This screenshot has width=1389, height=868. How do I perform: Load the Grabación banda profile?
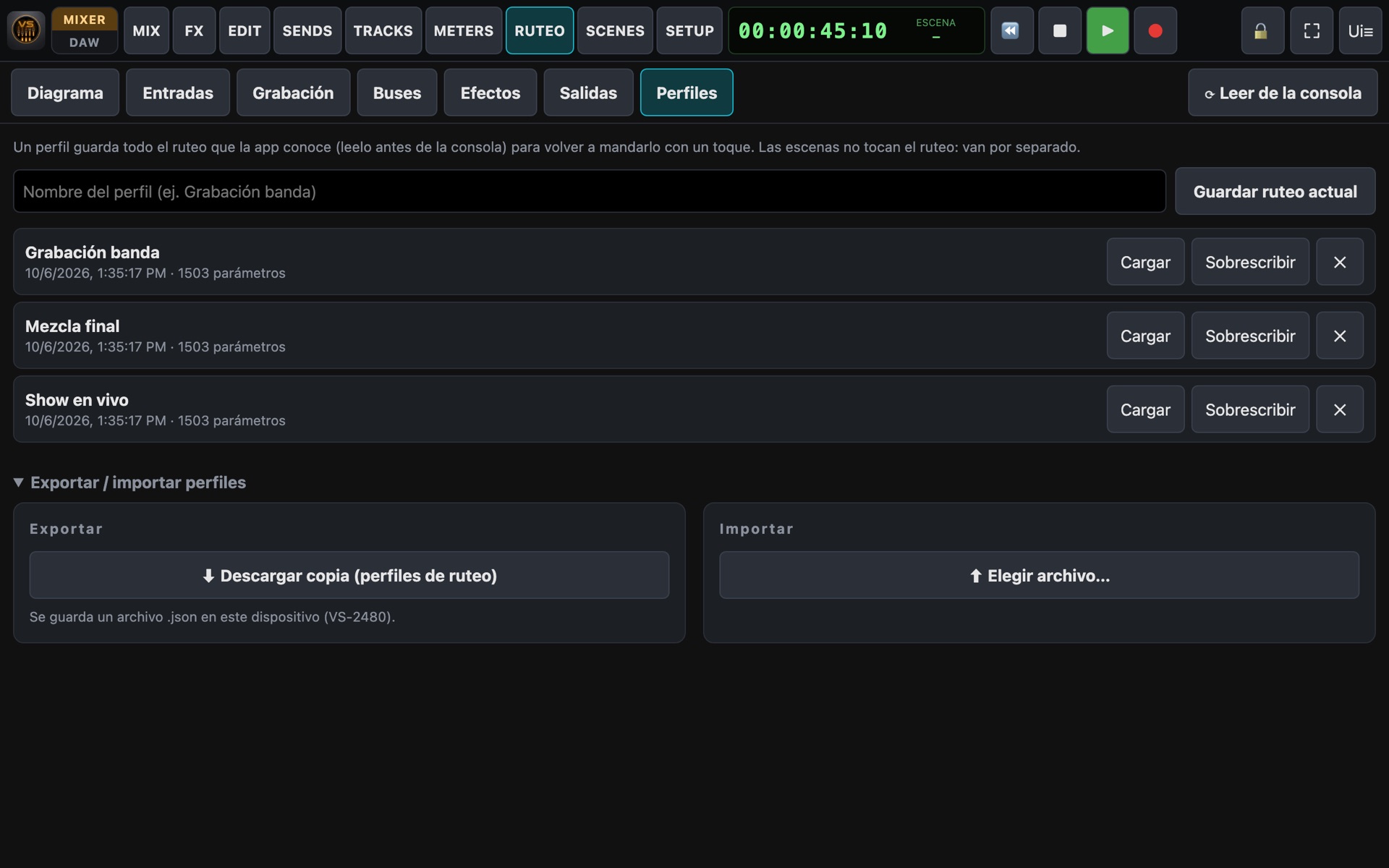[x=1145, y=262]
